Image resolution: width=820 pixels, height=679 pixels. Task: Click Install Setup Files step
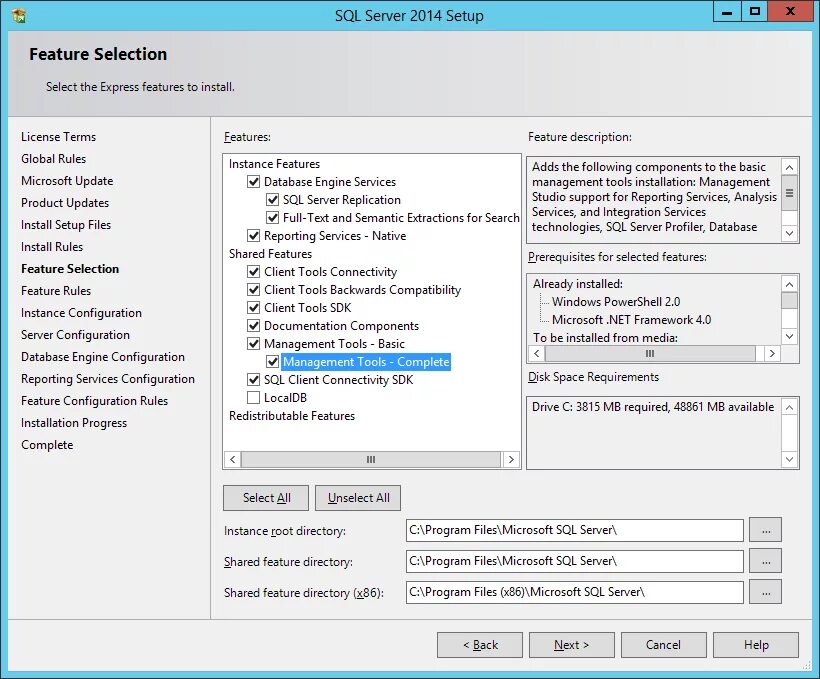pyautogui.click(x=66, y=224)
